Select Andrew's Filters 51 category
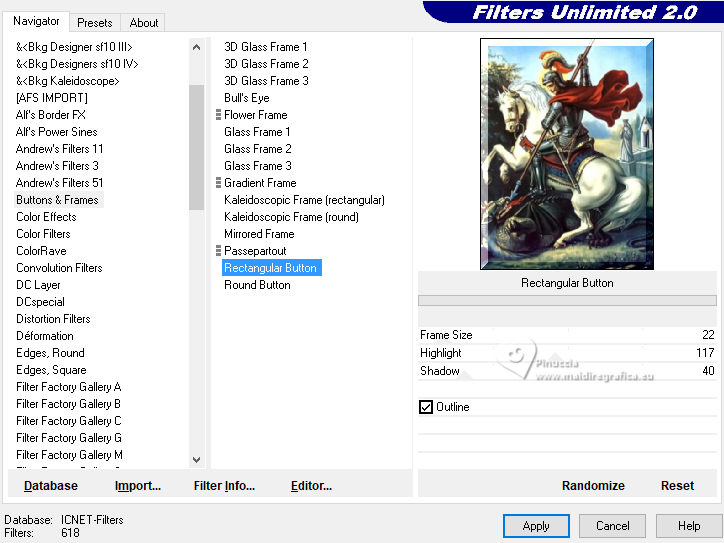Screen dimensions: 724x543 coord(60,183)
